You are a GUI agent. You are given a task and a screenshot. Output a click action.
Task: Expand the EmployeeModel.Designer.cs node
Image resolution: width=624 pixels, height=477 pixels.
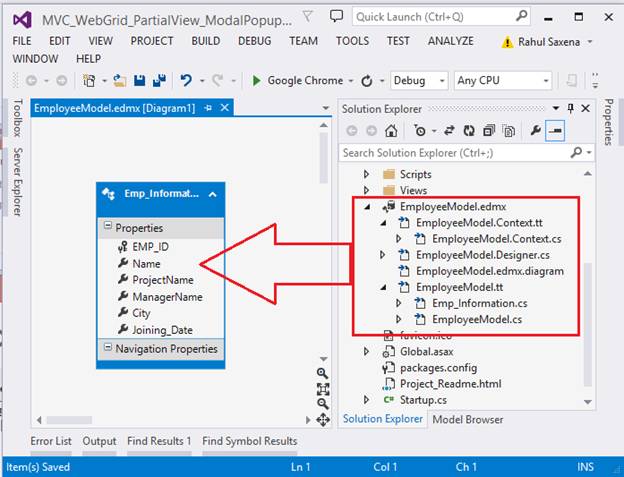[382, 255]
